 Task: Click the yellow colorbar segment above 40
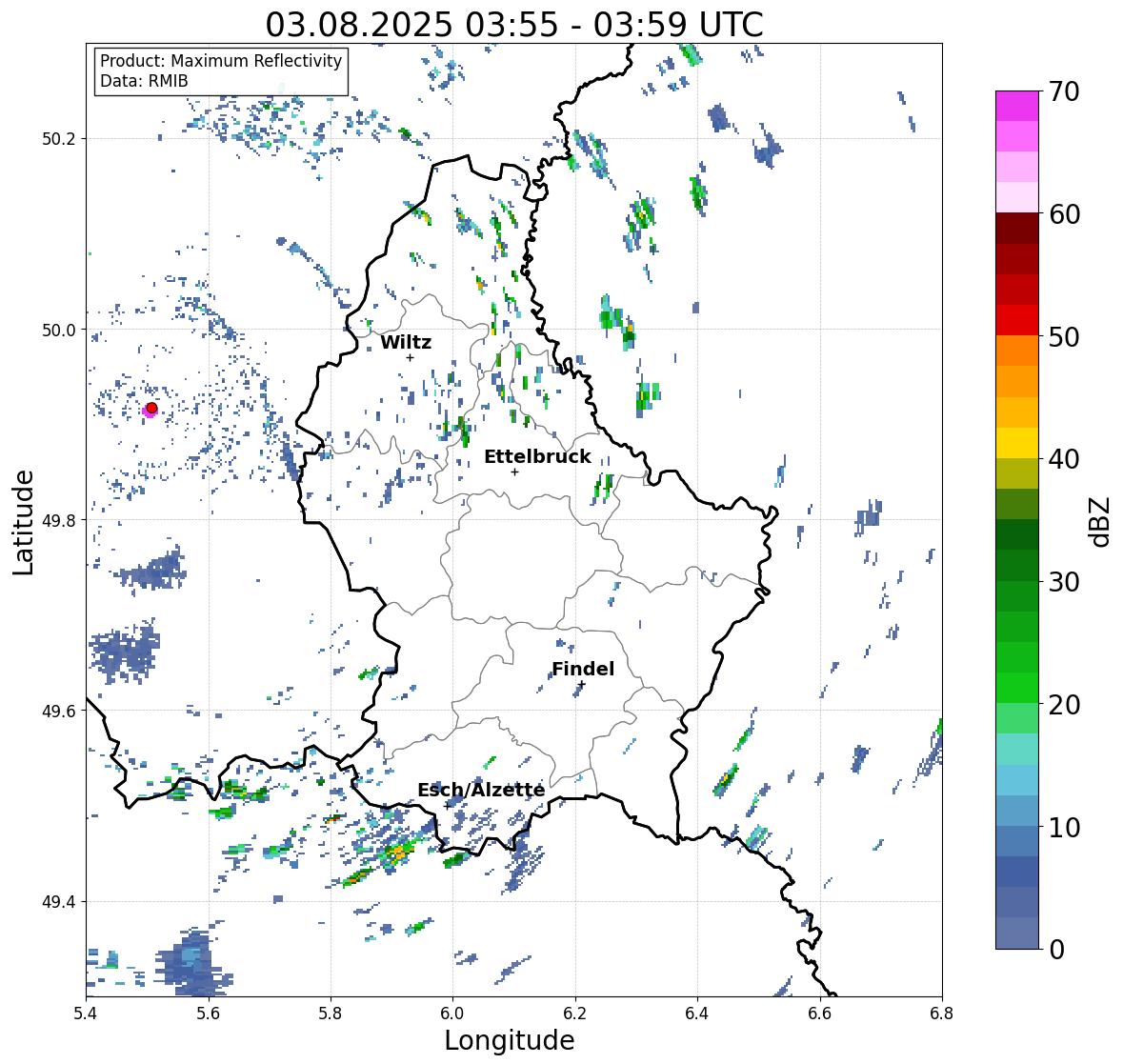1017,443
